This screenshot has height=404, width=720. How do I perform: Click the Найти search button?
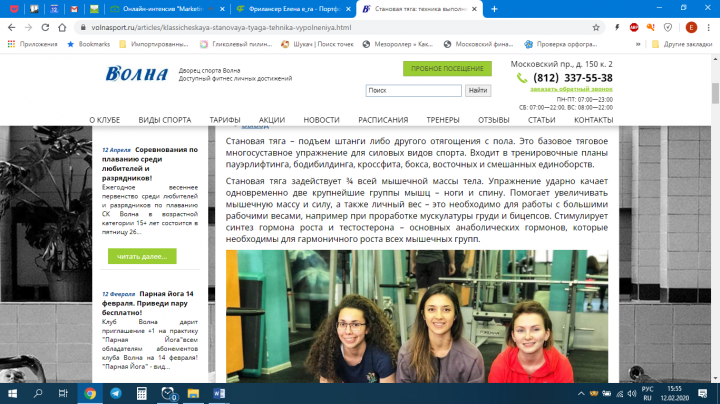click(x=478, y=90)
